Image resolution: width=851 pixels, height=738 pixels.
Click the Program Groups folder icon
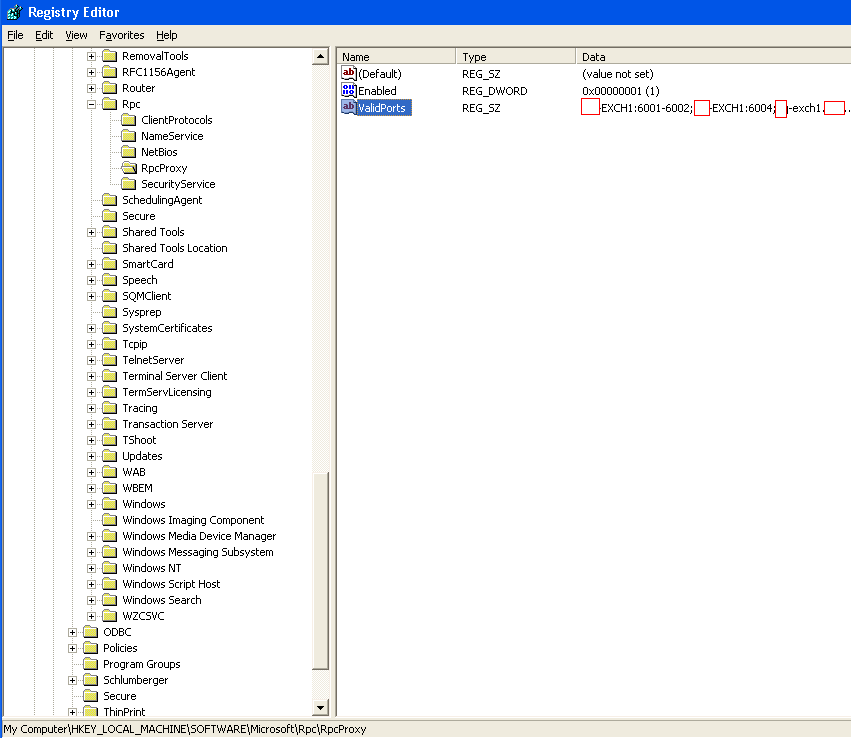pyautogui.click(x=91, y=664)
